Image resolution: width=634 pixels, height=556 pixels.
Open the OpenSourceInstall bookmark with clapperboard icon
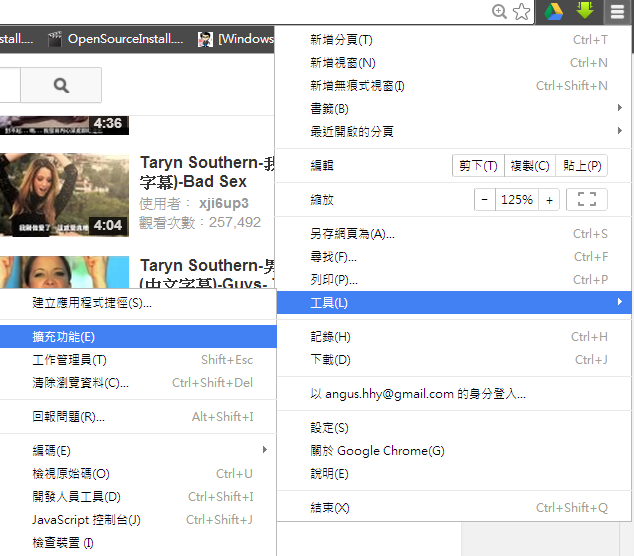(115, 39)
